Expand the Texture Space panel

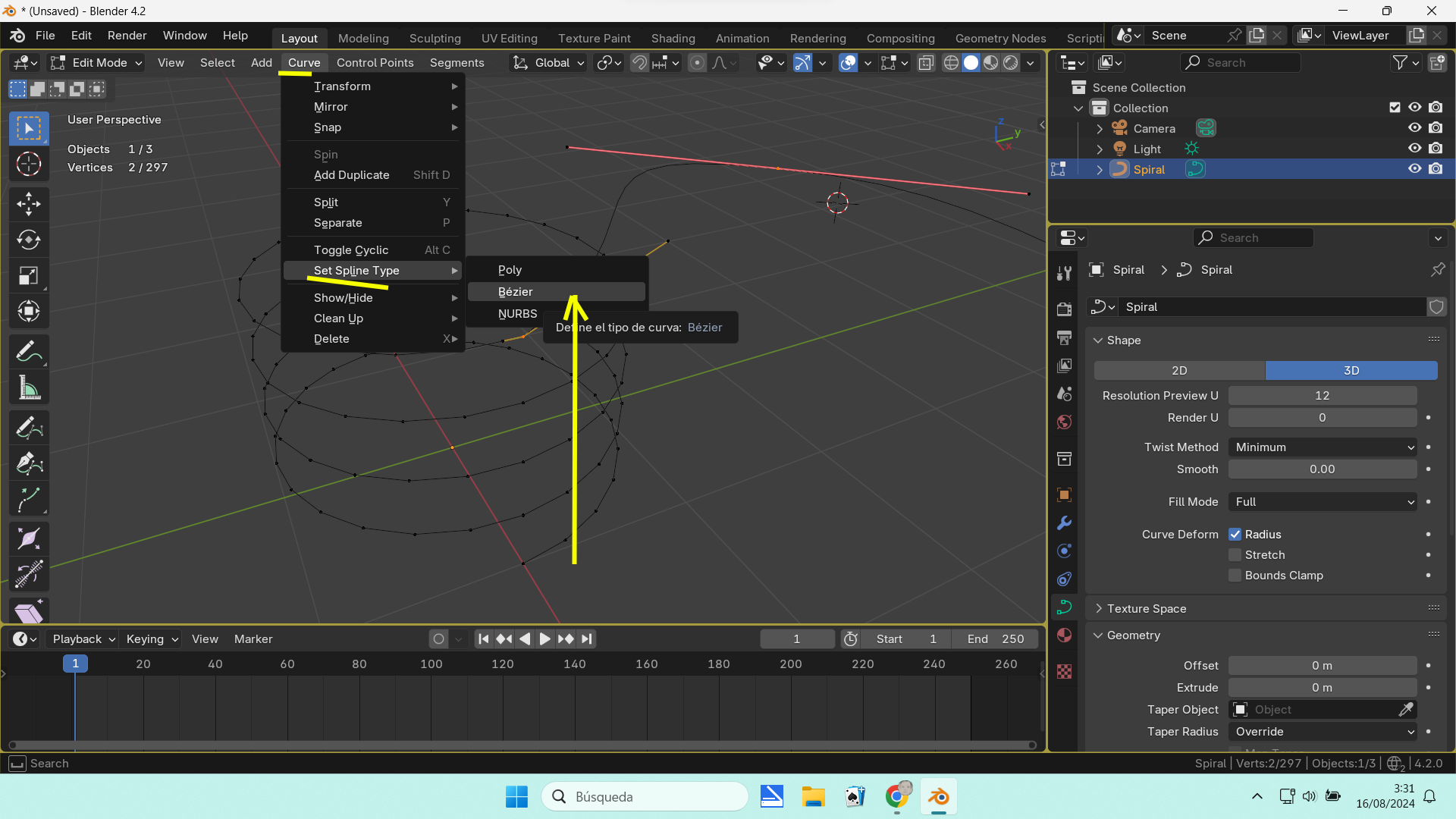[x=1146, y=609]
